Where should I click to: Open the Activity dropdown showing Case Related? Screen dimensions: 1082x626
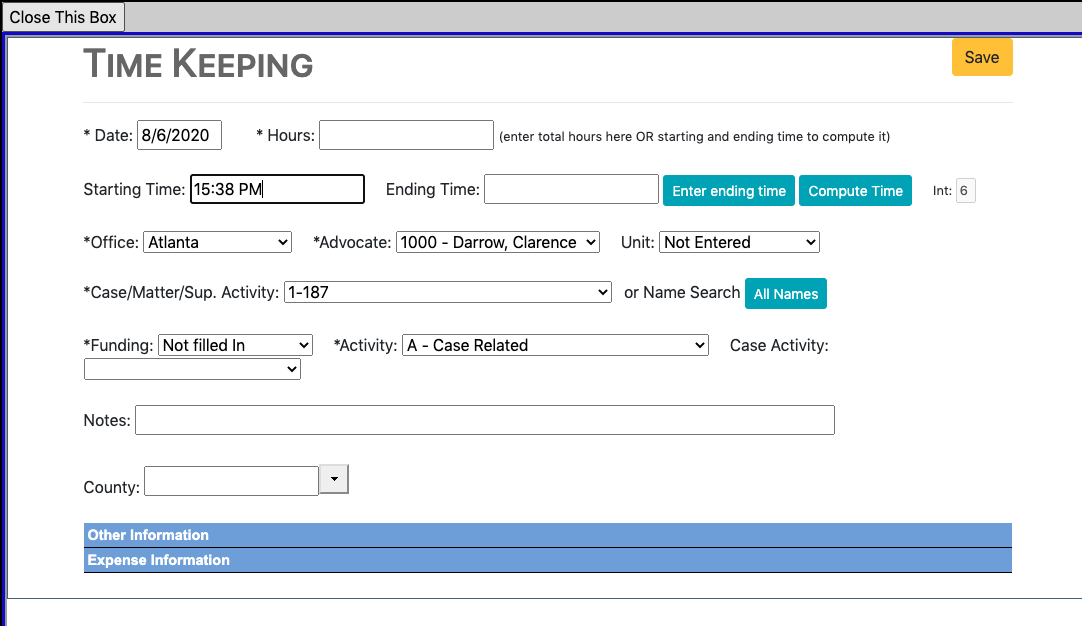(554, 345)
